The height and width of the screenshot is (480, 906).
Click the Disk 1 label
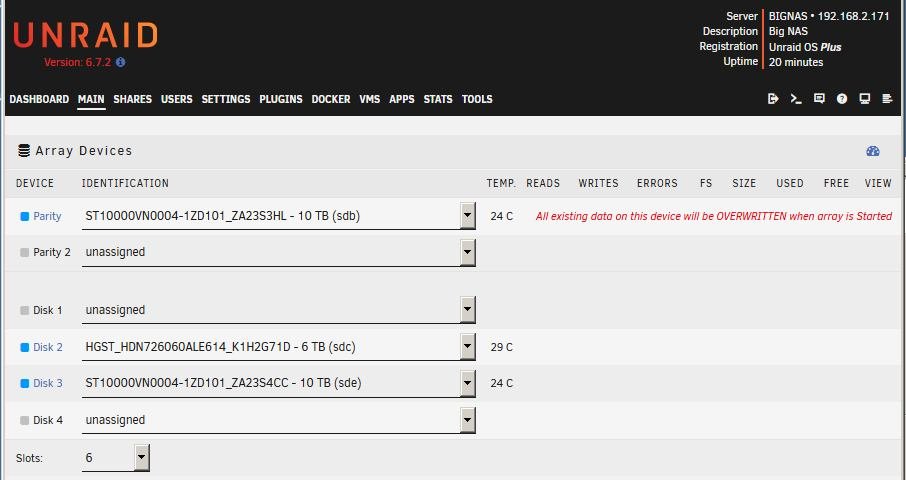coord(48,310)
